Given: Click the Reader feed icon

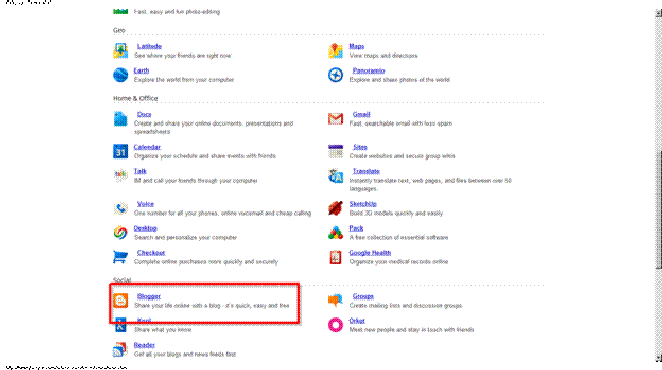Looking at the screenshot, I should [x=120, y=349].
